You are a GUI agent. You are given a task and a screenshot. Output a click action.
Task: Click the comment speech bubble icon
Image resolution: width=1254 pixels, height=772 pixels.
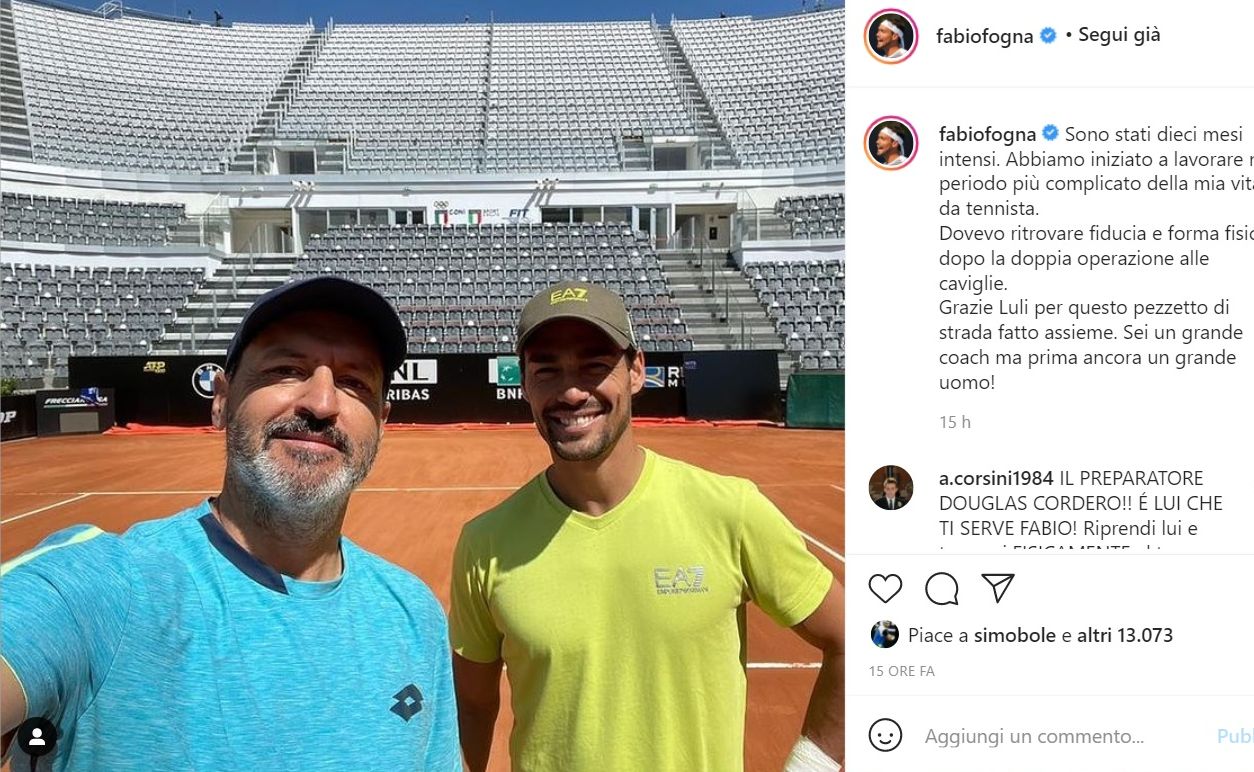tap(941, 588)
